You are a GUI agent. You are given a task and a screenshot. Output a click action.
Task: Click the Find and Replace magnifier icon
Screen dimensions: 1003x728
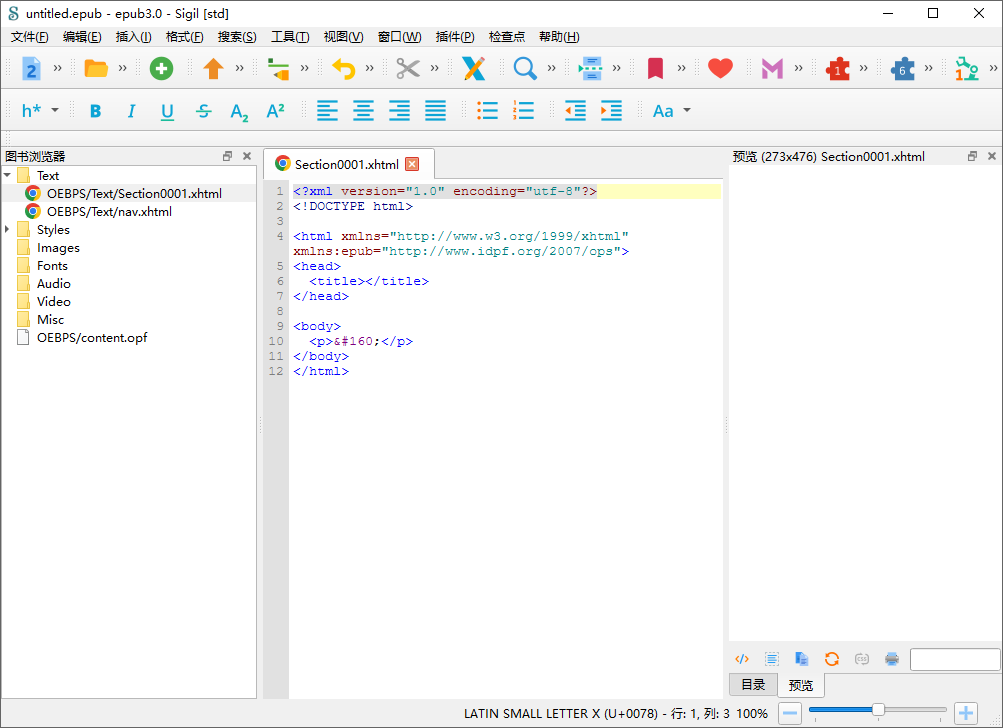pyautogui.click(x=524, y=68)
